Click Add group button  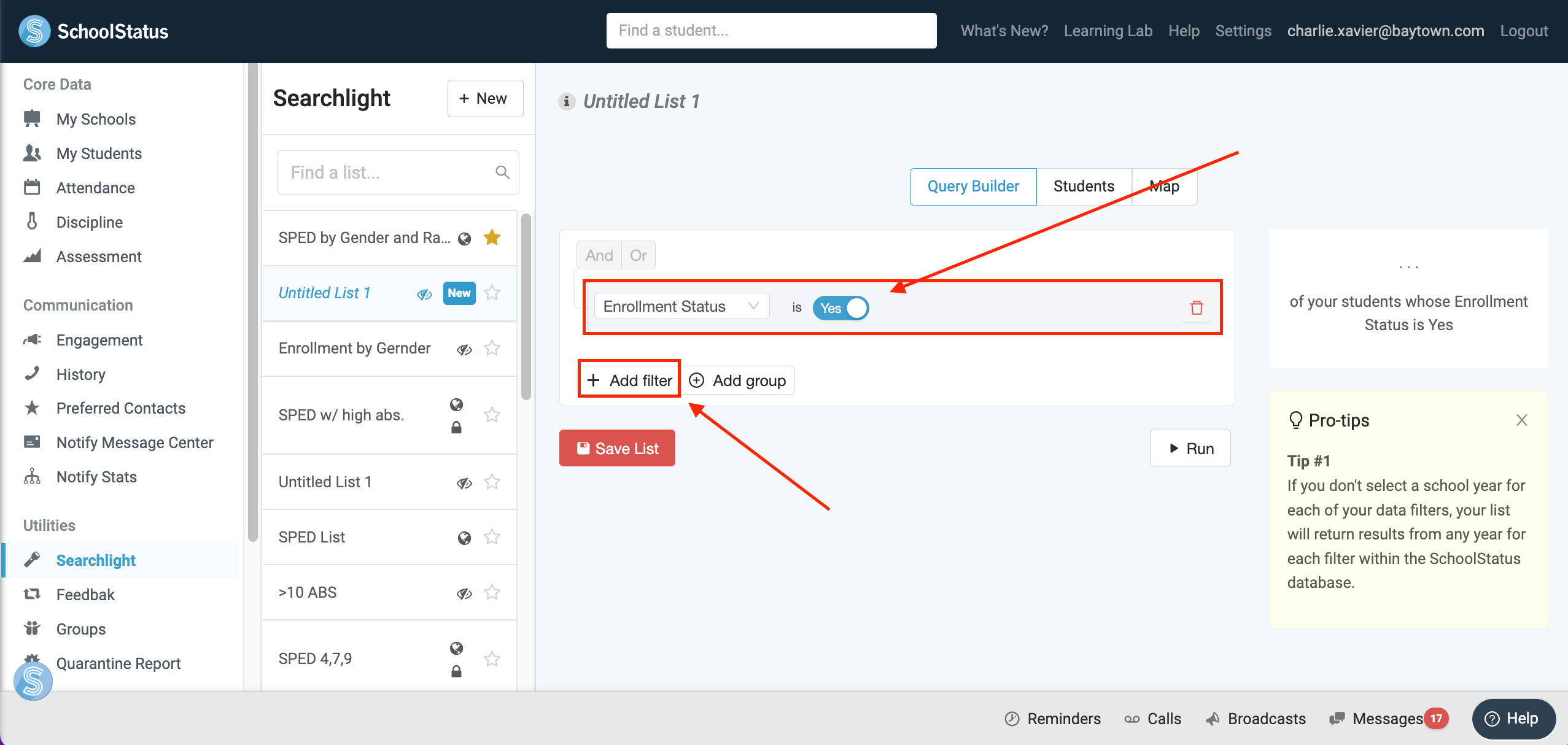(737, 380)
